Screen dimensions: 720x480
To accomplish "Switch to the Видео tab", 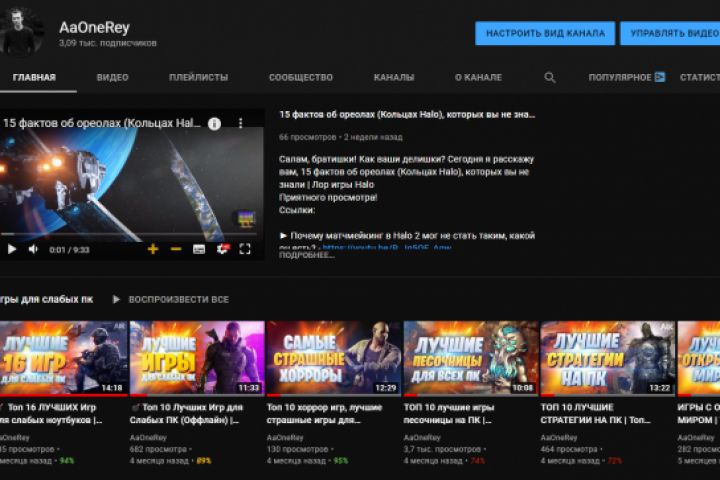I will pos(112,78).
